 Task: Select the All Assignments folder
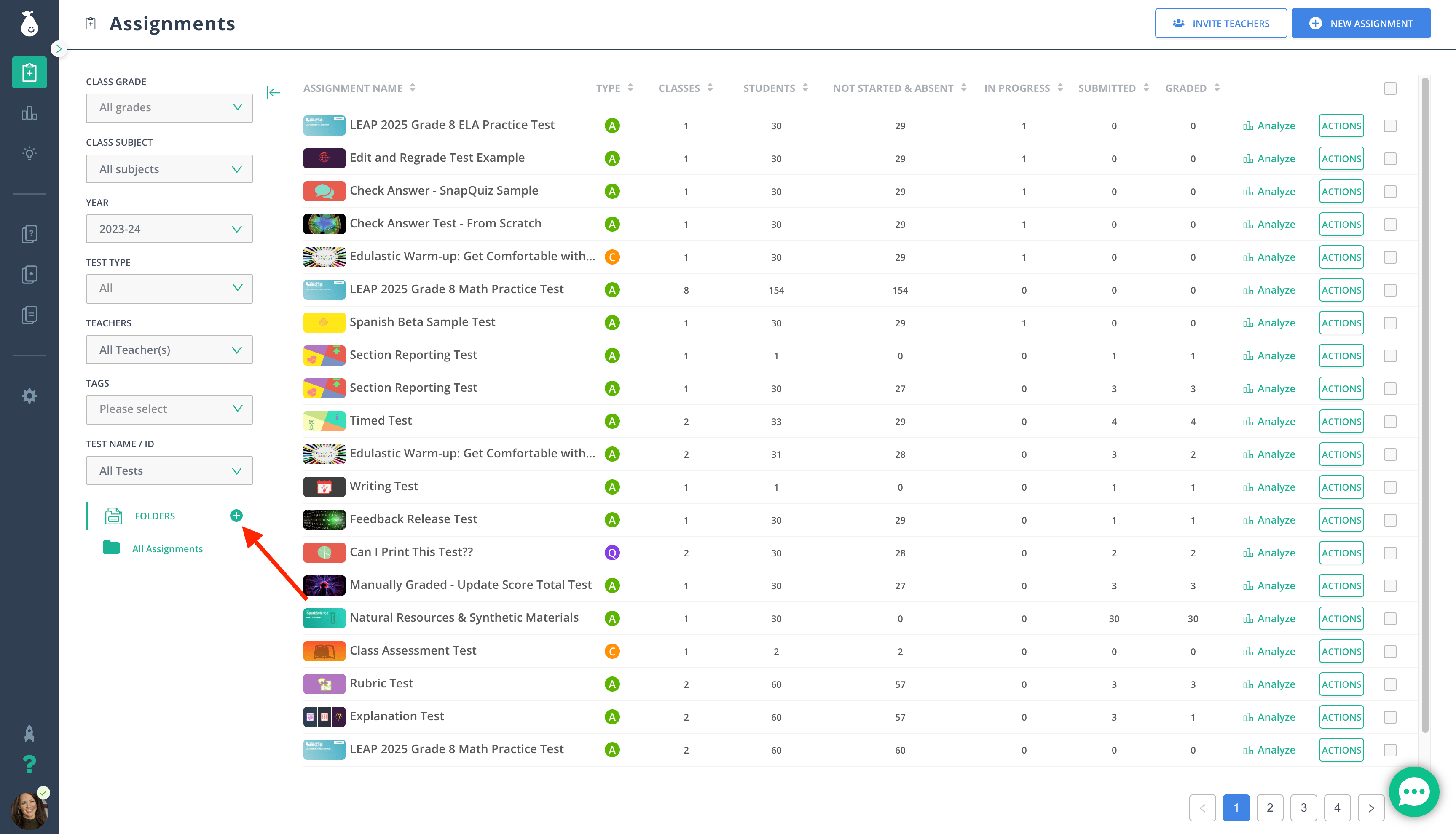pyautogui.click(x=167, y=549)
